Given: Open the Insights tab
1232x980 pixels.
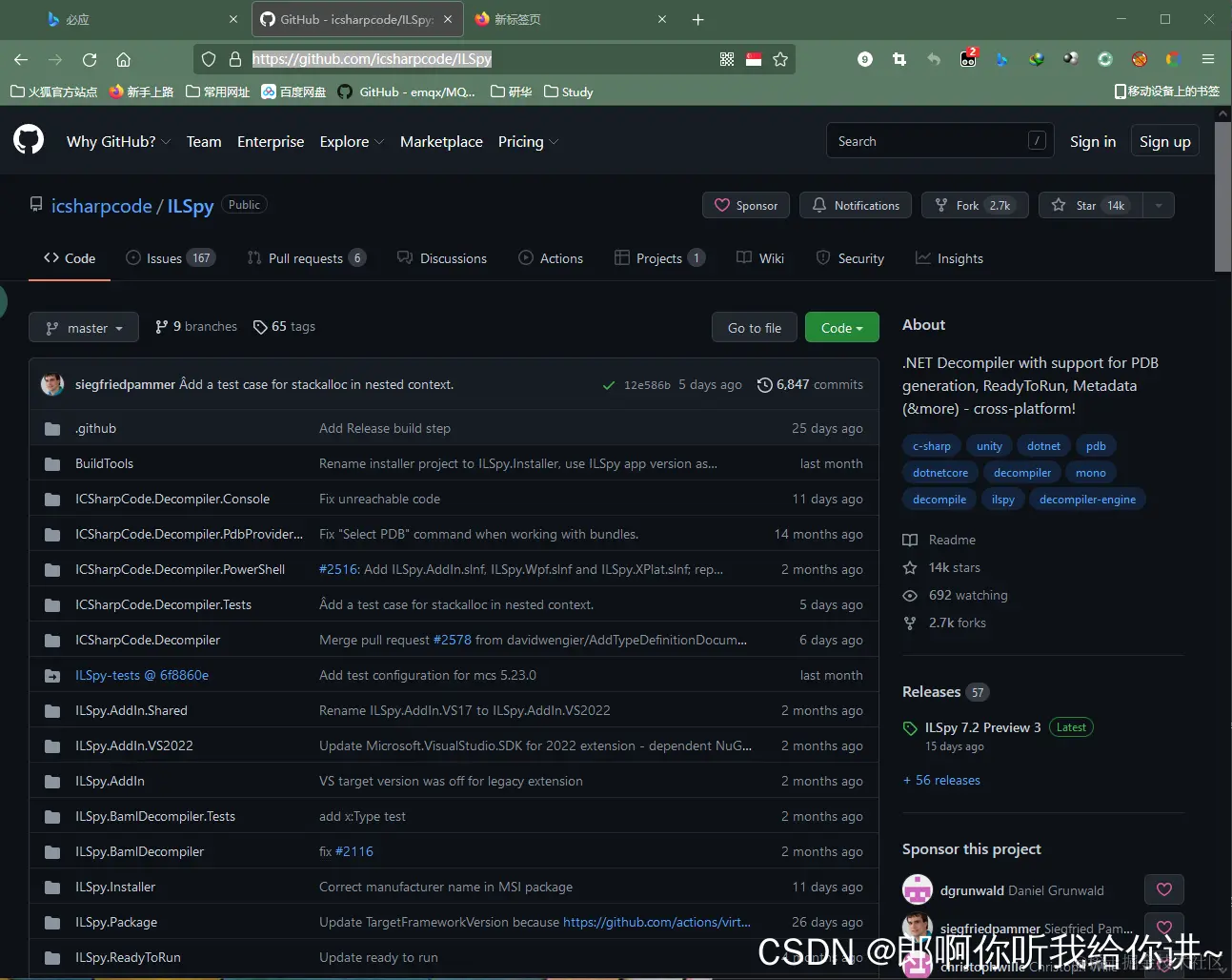Looking at the screenshot, I should coord(949,258).
